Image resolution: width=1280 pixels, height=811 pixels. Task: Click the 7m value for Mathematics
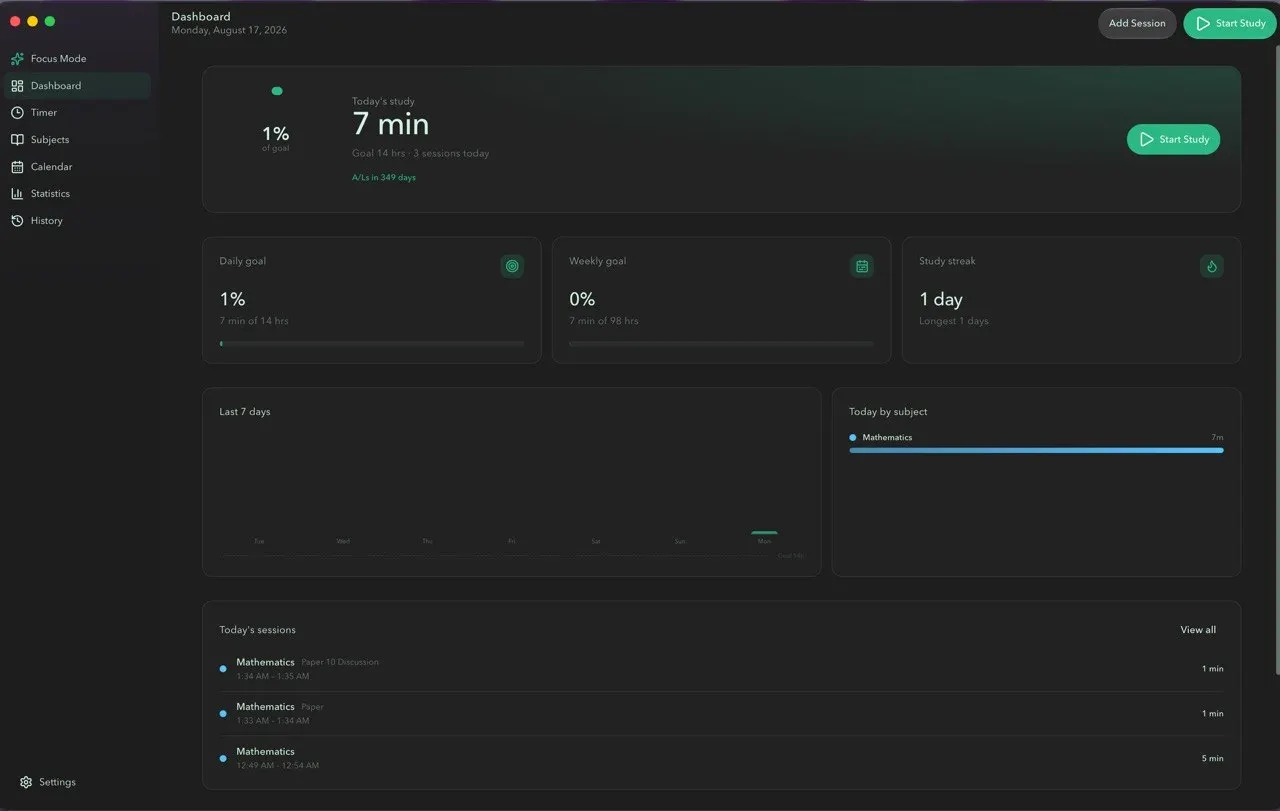click(x=1217, y=438)
